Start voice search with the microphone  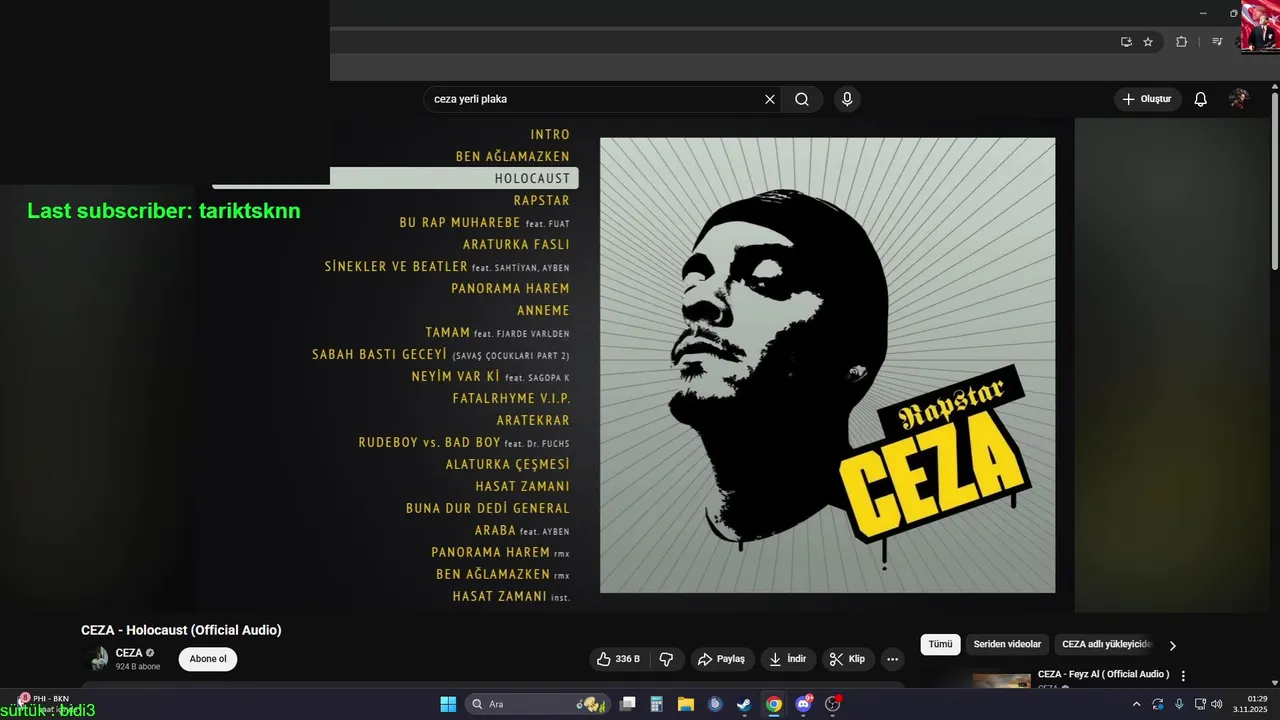click(847, 99)
